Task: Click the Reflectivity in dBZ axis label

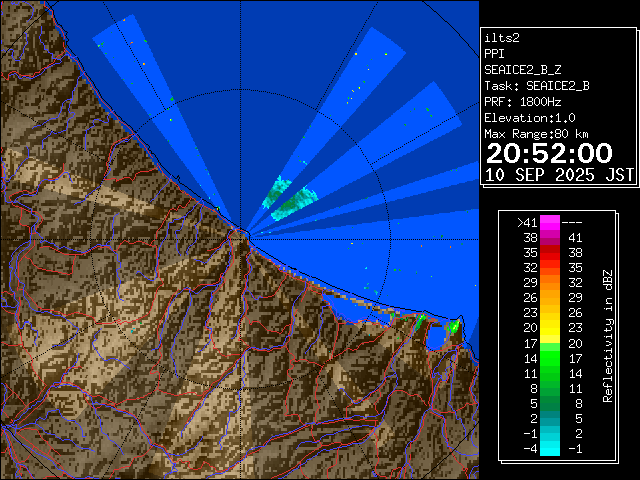Action: 607,335
